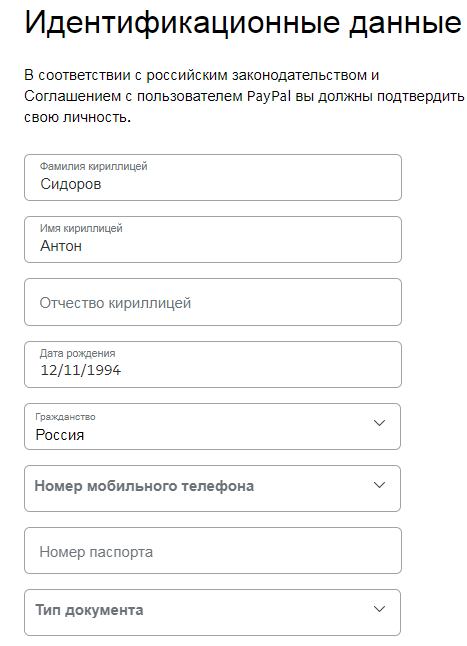Screen dimensions: 467x646
Task: Click the date value 12/11/1994
Action: (81, 370)
